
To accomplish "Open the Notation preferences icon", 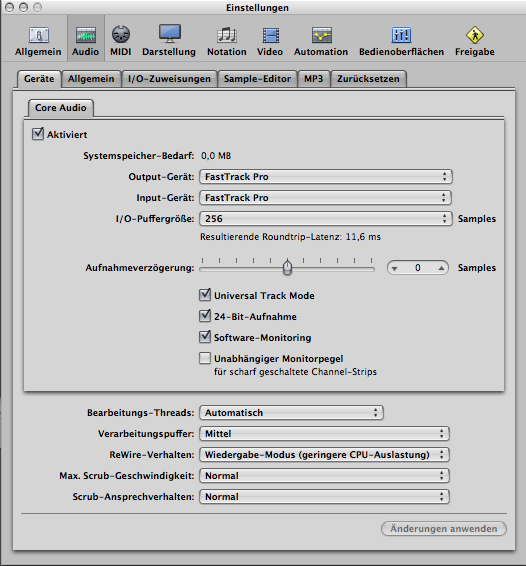I will (x=227, y=40).
